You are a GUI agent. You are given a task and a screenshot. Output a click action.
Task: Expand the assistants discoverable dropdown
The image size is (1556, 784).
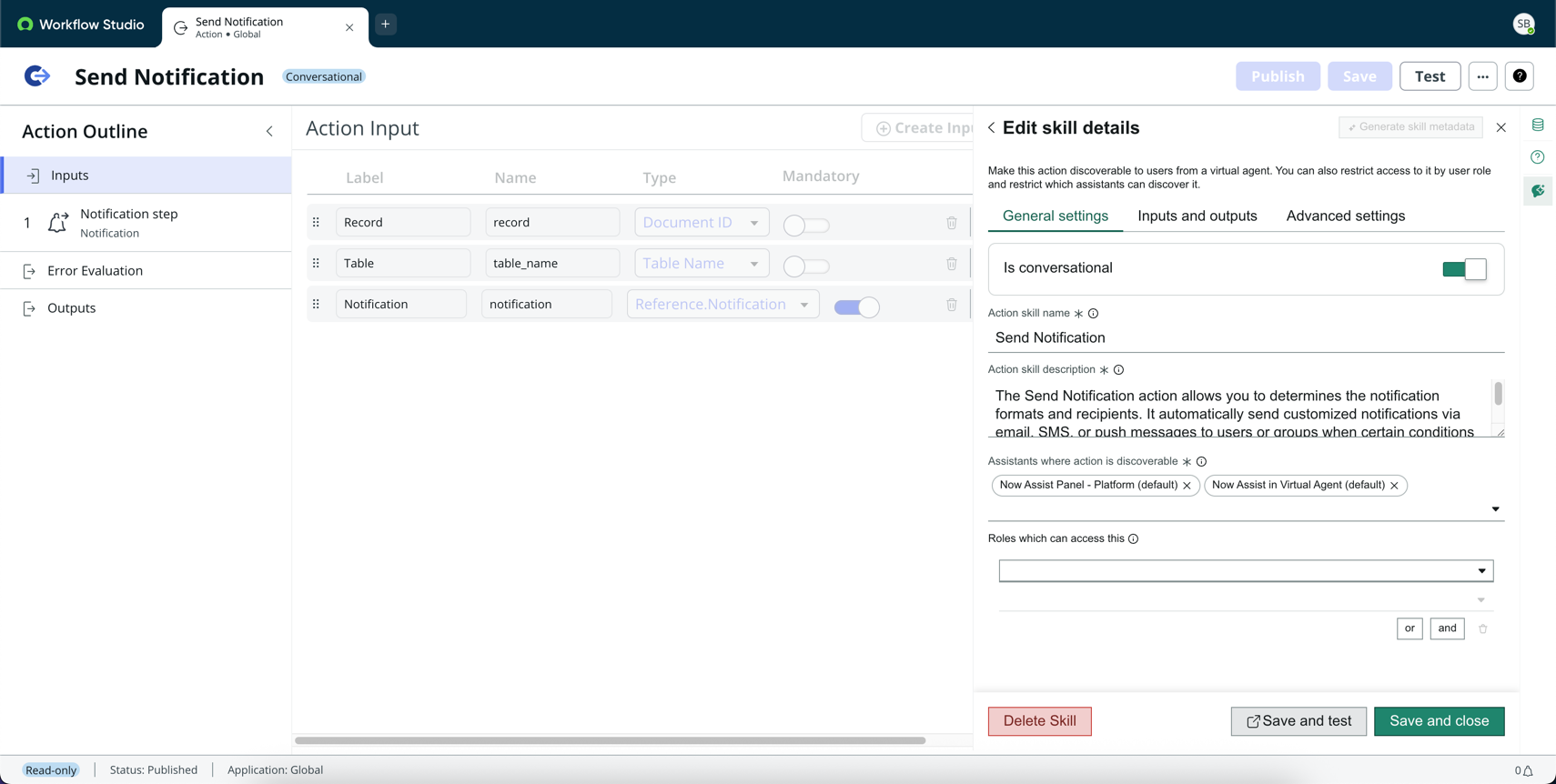click(x=1495, y=509)
